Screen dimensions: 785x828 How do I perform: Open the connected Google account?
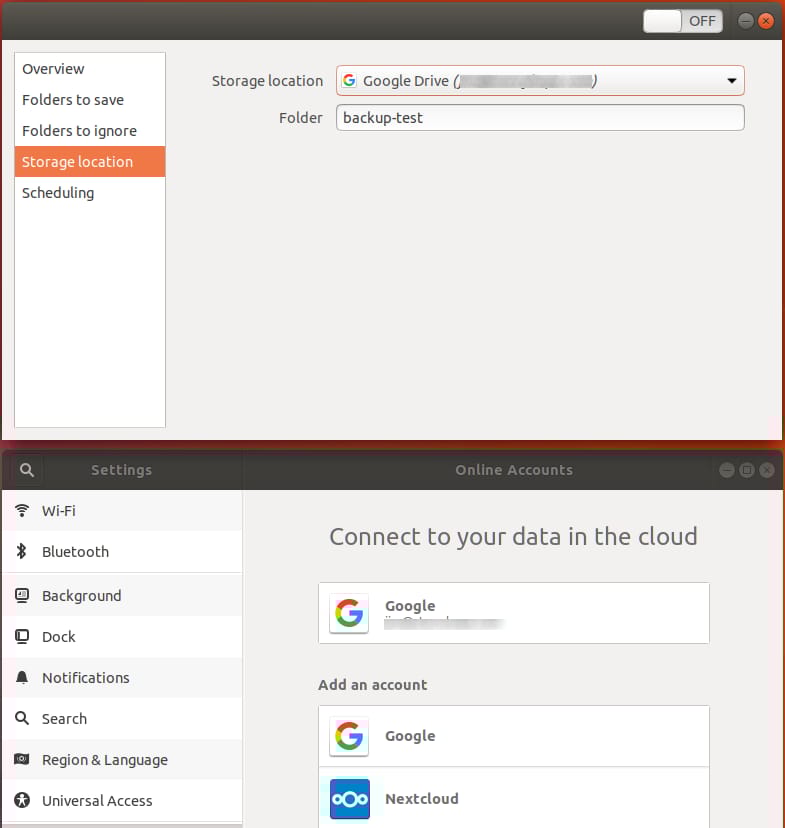pos(513,613)
